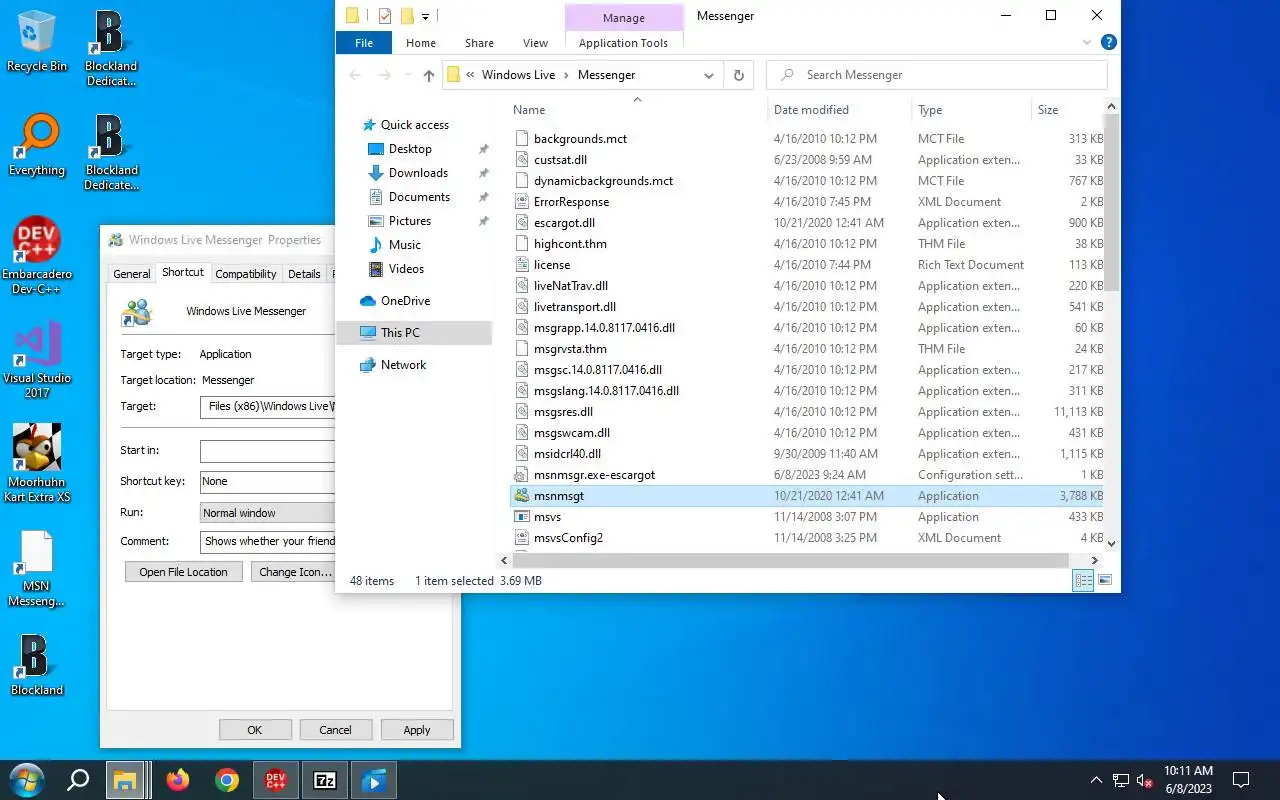Show hidden system tray icons

tap(1096, 780)
